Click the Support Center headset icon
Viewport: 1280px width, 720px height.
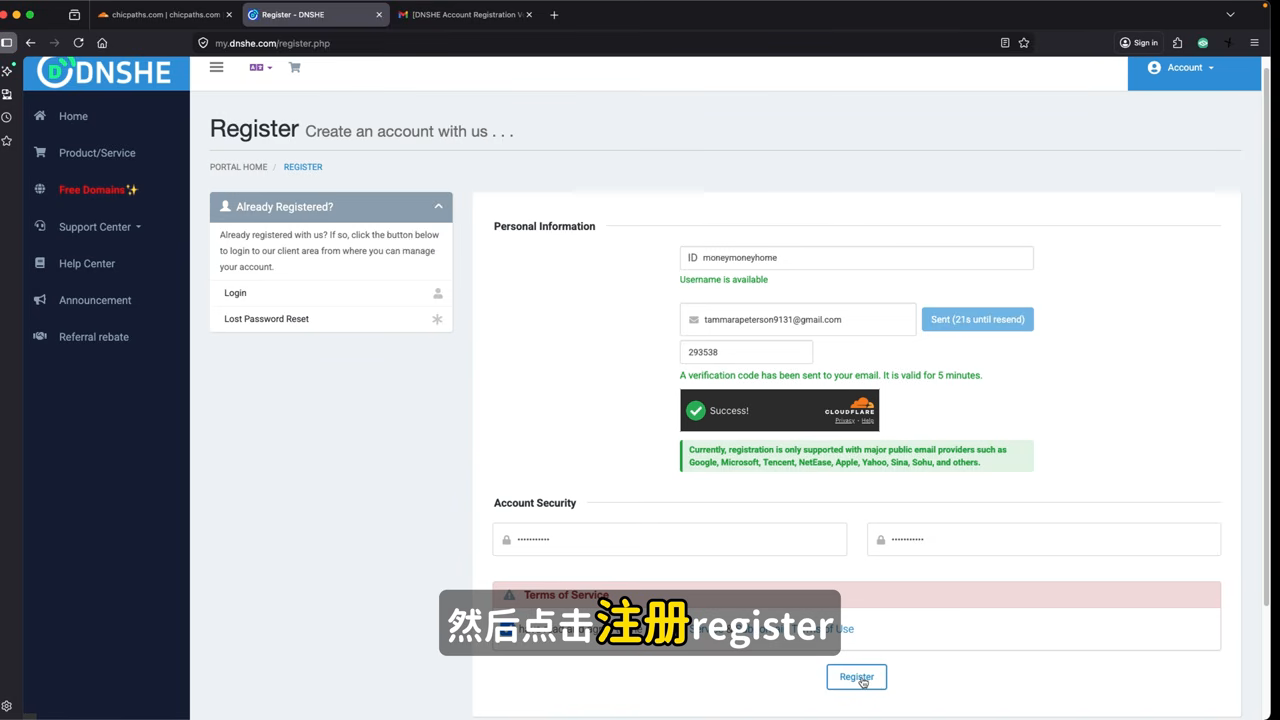click(x=40, y=226)
